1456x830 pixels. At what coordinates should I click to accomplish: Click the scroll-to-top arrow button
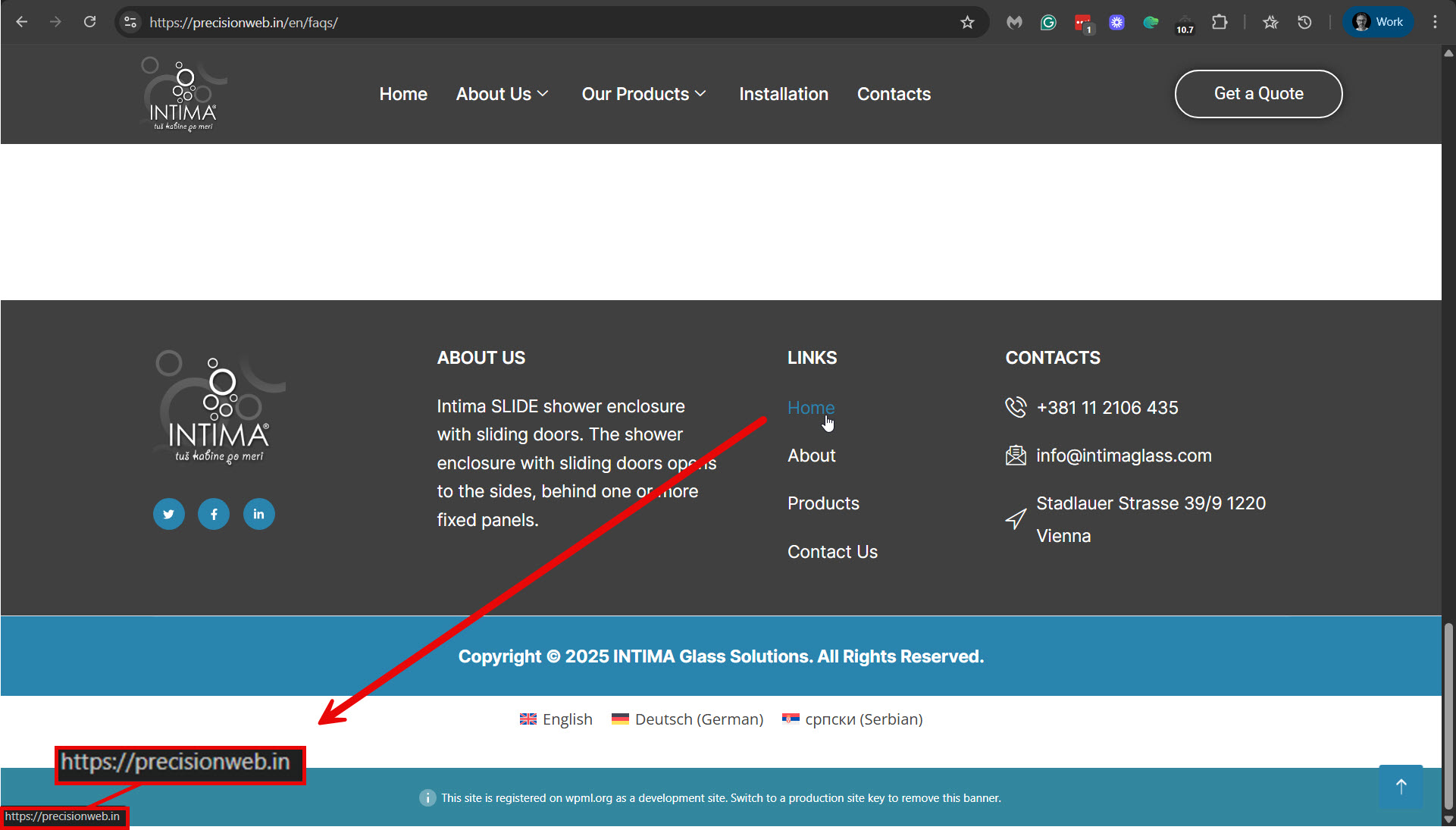[1400, 787]
